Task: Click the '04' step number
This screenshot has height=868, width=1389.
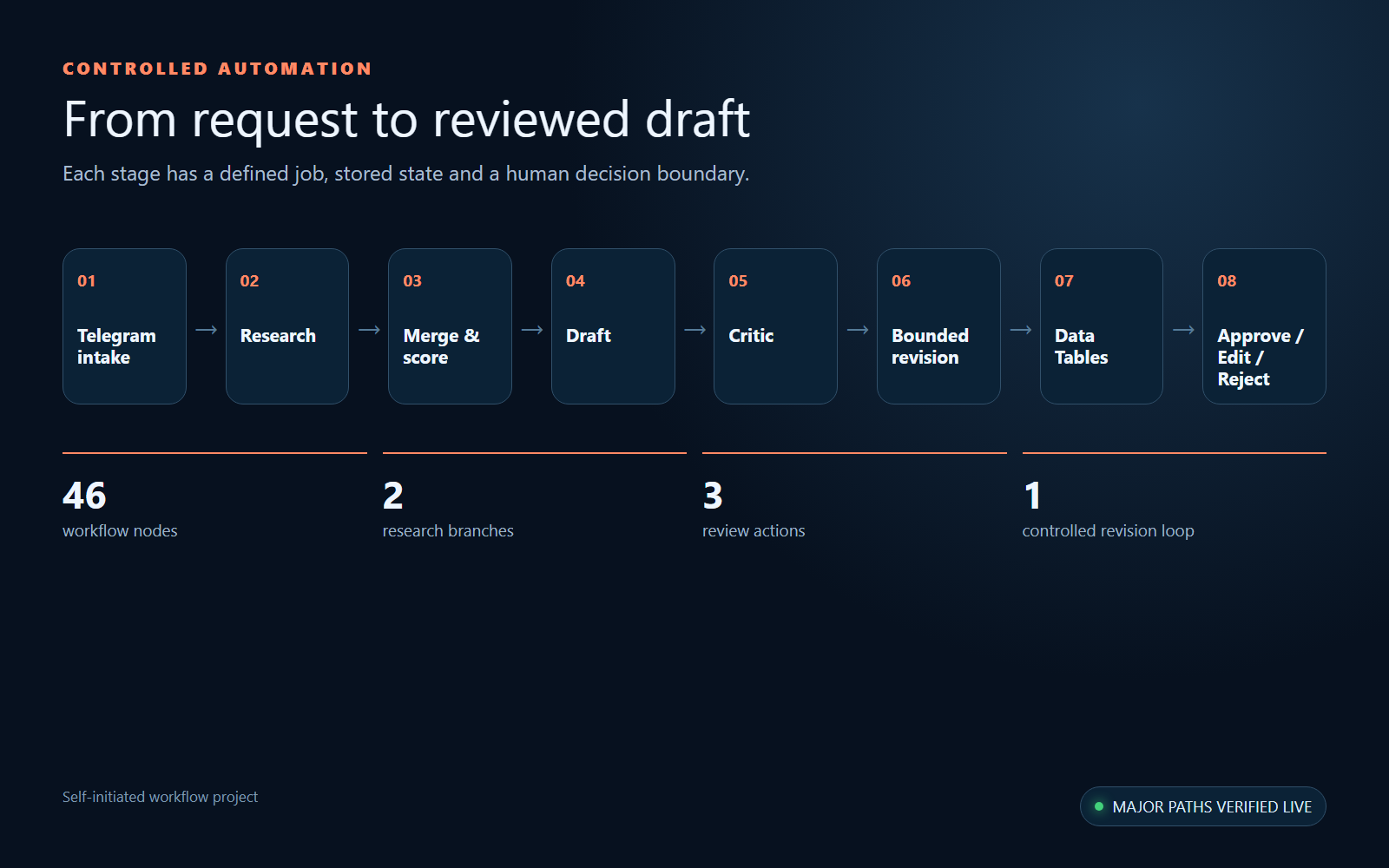Action: (576, 280)
